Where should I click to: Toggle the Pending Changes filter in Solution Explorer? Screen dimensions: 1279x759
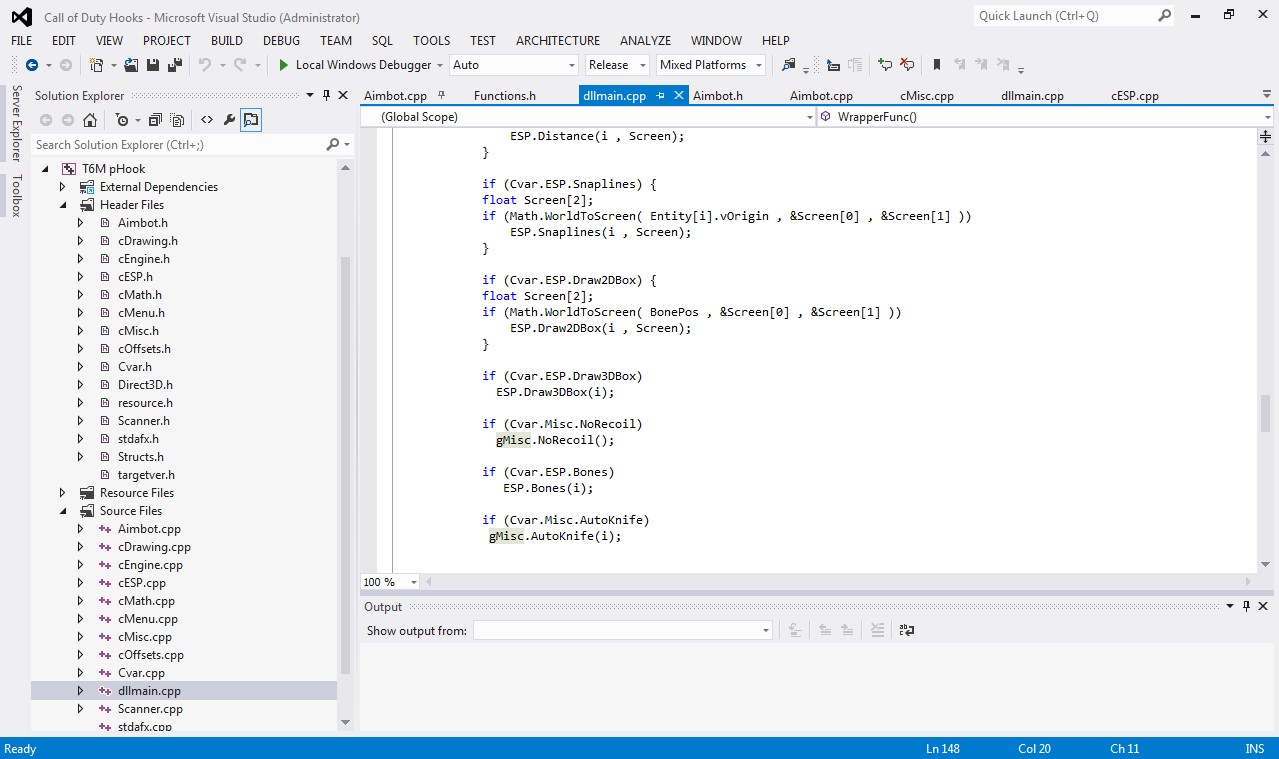pos(121,120)
